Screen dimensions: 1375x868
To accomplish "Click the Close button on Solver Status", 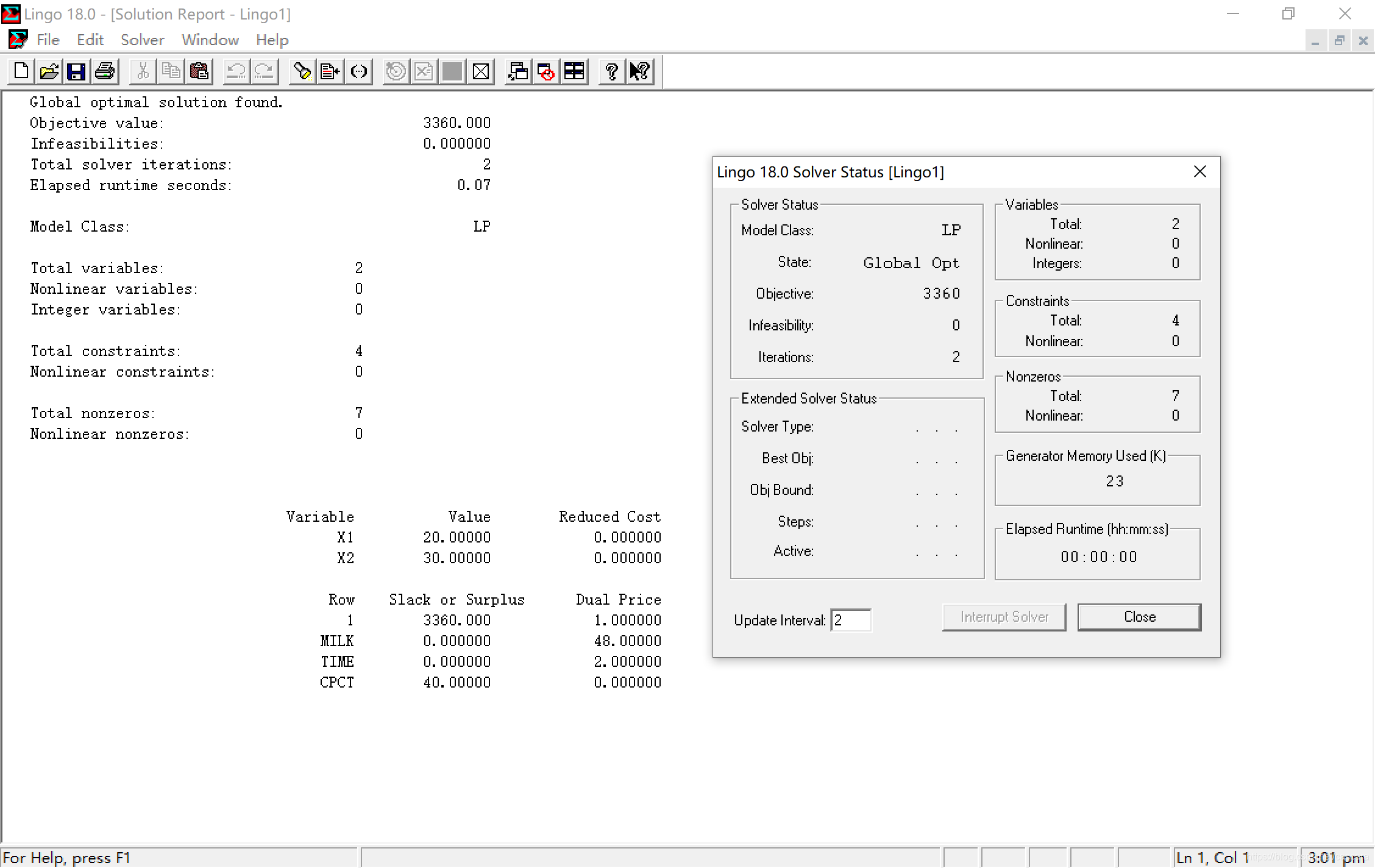I will (1138, 617).
